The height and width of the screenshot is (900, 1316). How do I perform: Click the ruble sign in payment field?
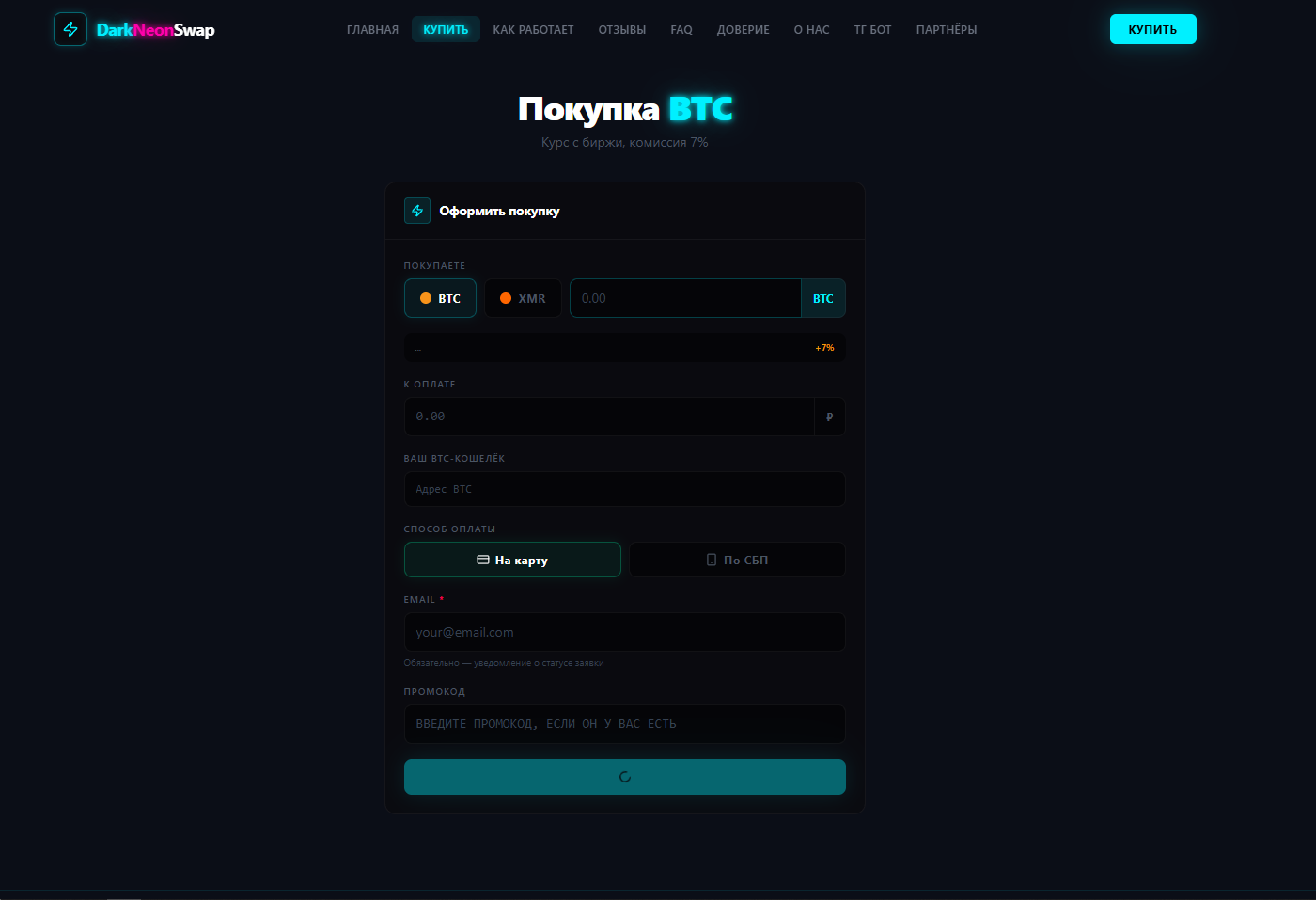[x=830, y=417]
